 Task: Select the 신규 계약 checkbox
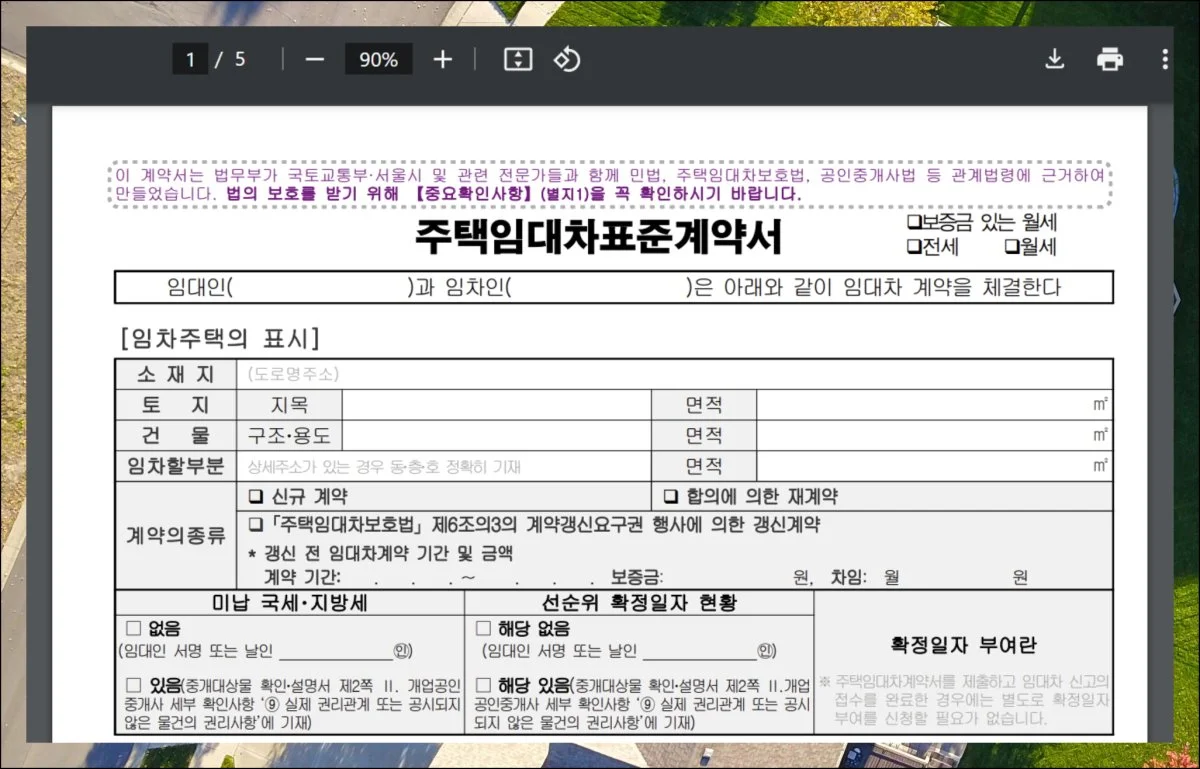255,497
